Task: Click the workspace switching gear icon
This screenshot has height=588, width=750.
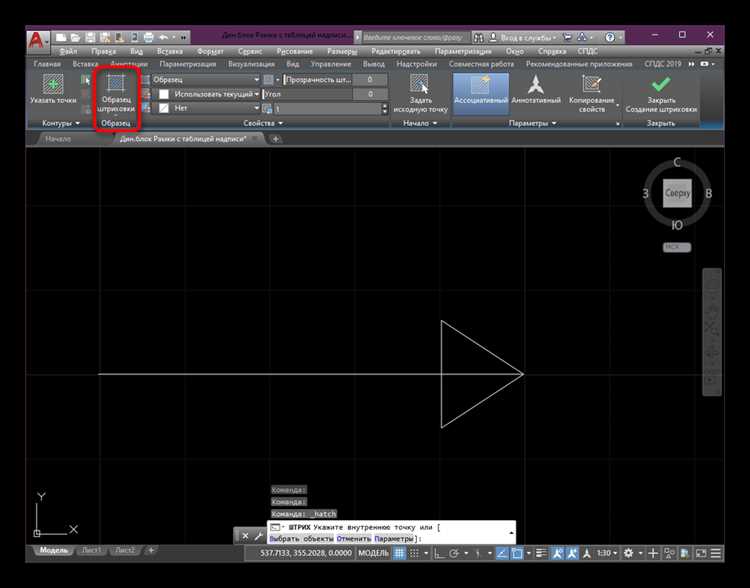Action: (x=629, y=553)
